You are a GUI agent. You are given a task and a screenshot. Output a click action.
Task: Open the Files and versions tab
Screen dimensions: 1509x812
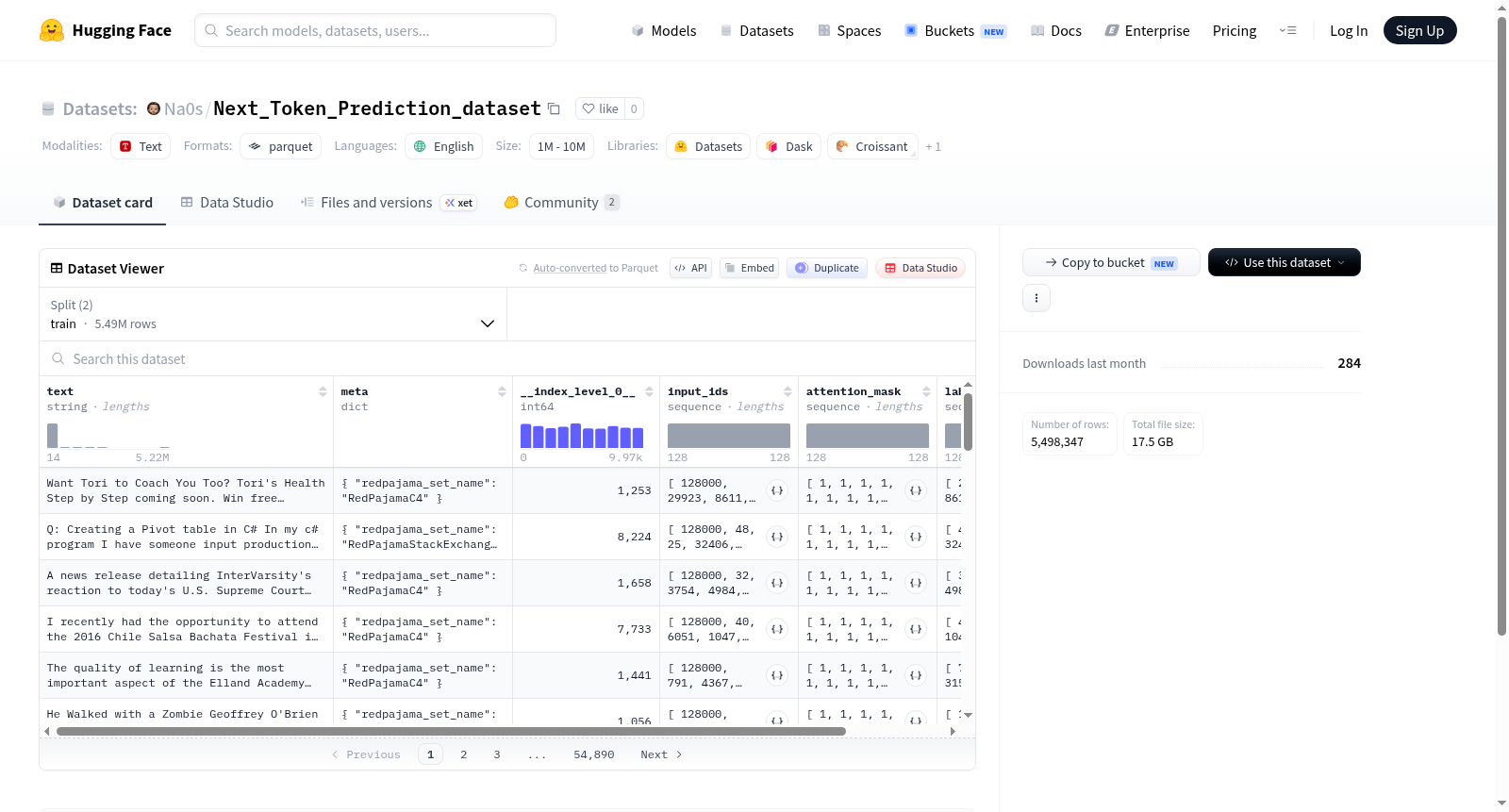388,202
